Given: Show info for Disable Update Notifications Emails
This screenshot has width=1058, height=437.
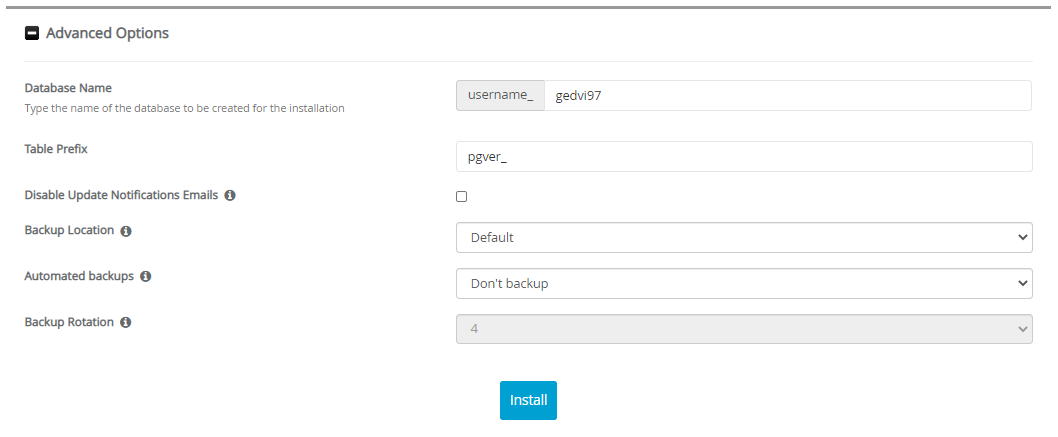Looking at the screenshot, I should pos(230,196).
